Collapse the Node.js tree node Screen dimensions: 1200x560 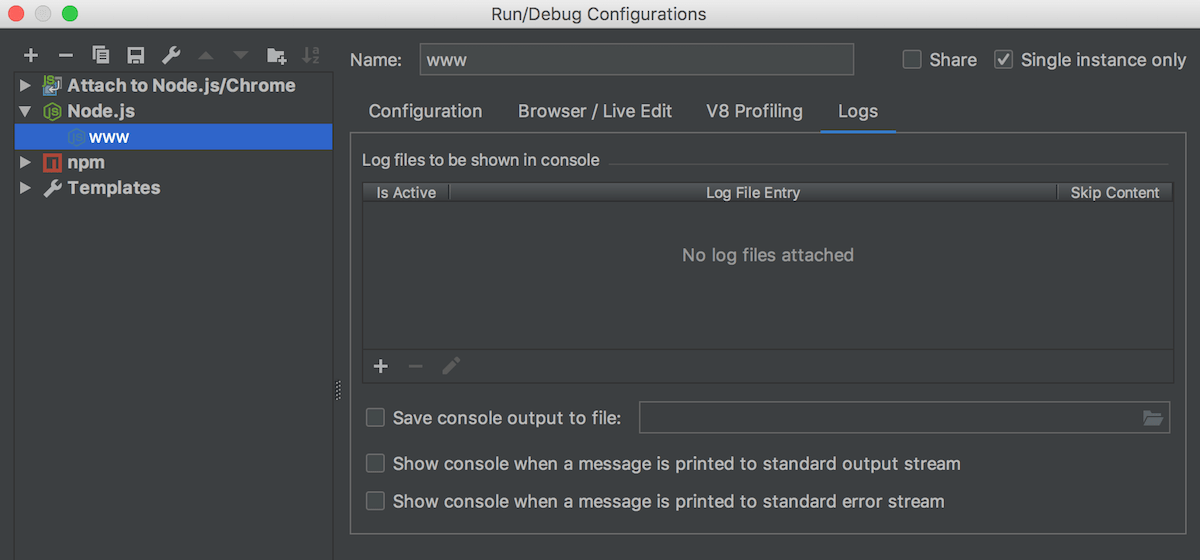[x=26, y=111]
